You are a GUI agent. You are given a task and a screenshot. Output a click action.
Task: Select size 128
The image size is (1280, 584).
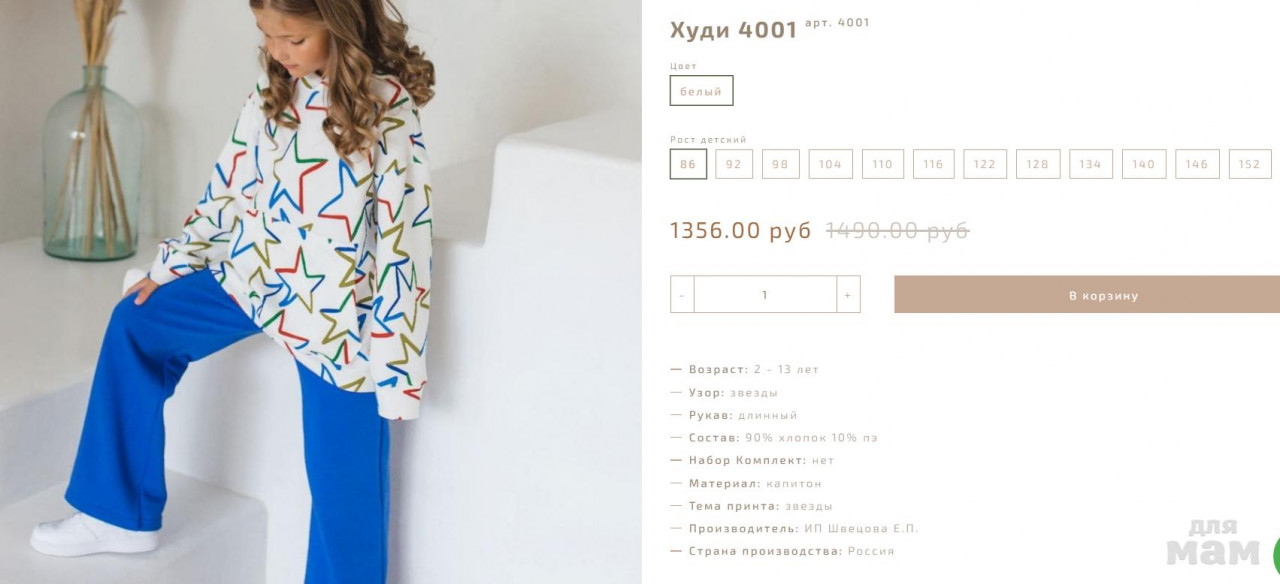coord(1038,164)
